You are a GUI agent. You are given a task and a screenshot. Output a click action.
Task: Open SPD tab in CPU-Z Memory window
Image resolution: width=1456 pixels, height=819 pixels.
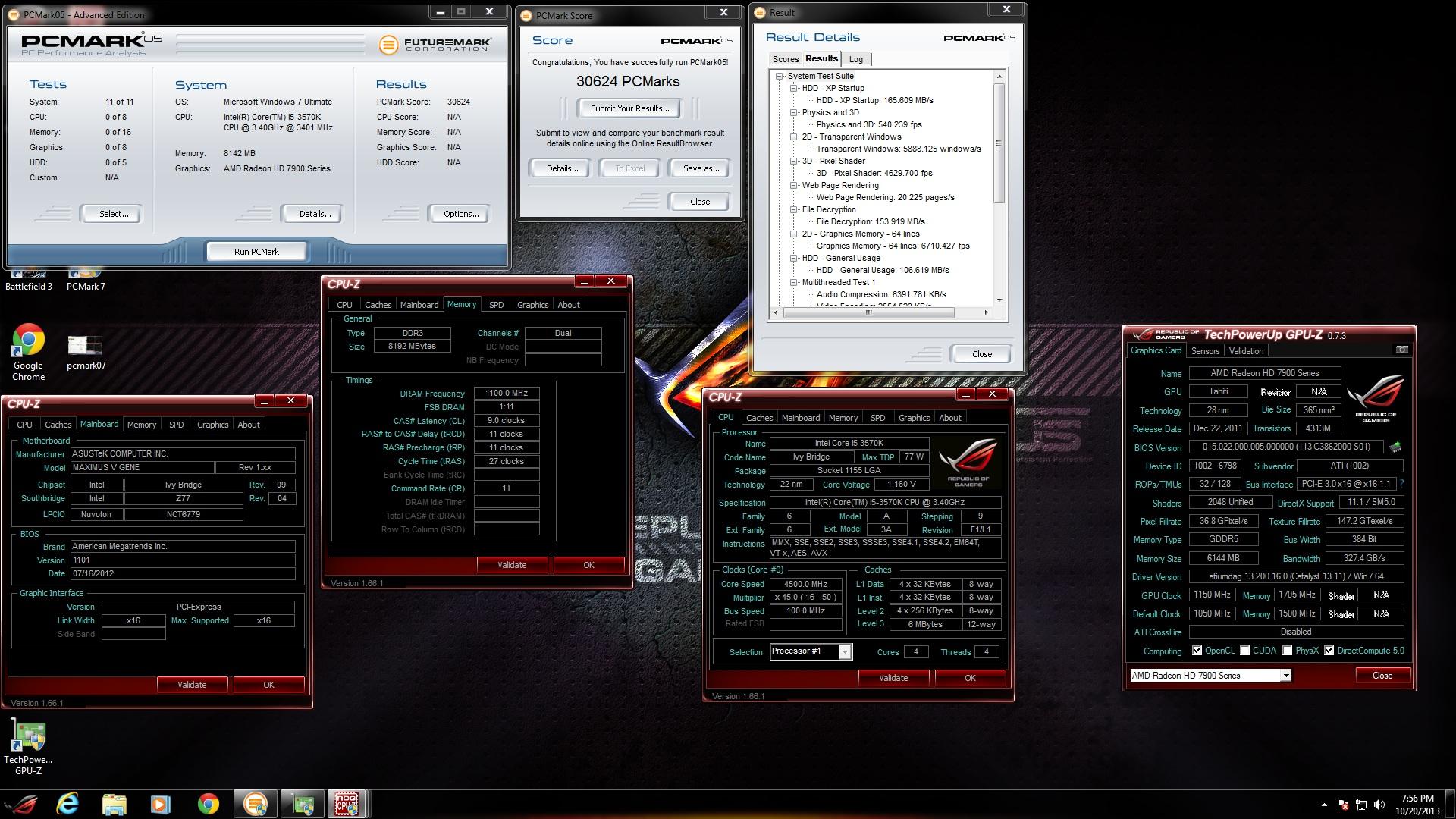496,305
